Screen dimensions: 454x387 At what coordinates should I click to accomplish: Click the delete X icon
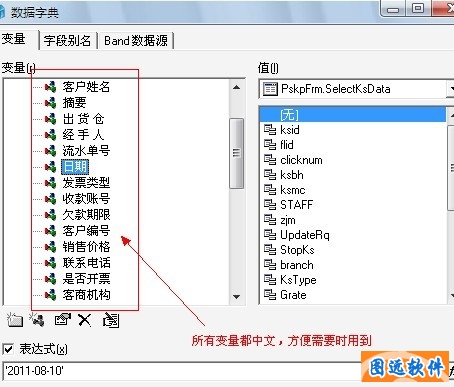click(84, 320)
